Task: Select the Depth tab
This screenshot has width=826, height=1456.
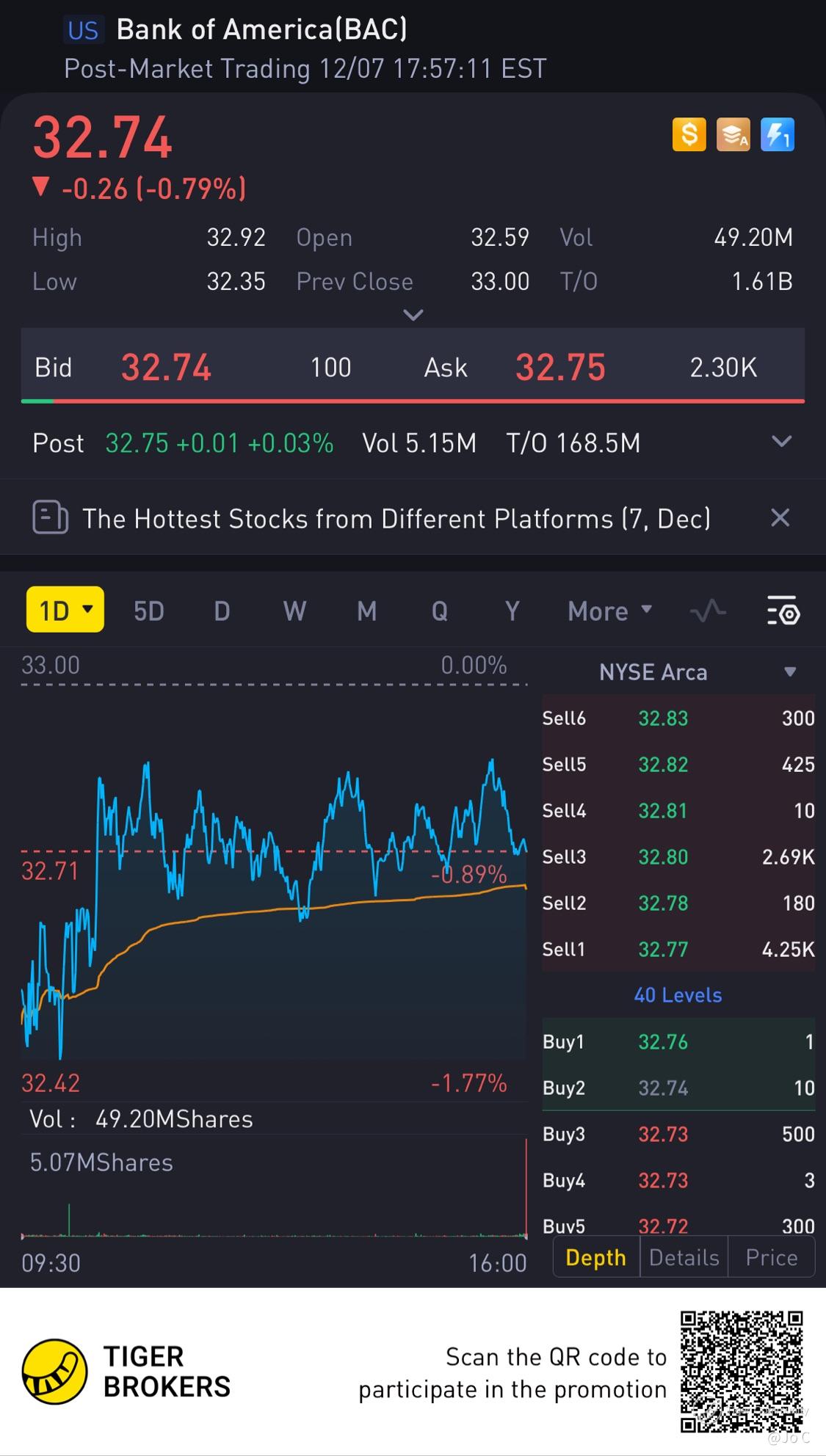Action: 596,1257
